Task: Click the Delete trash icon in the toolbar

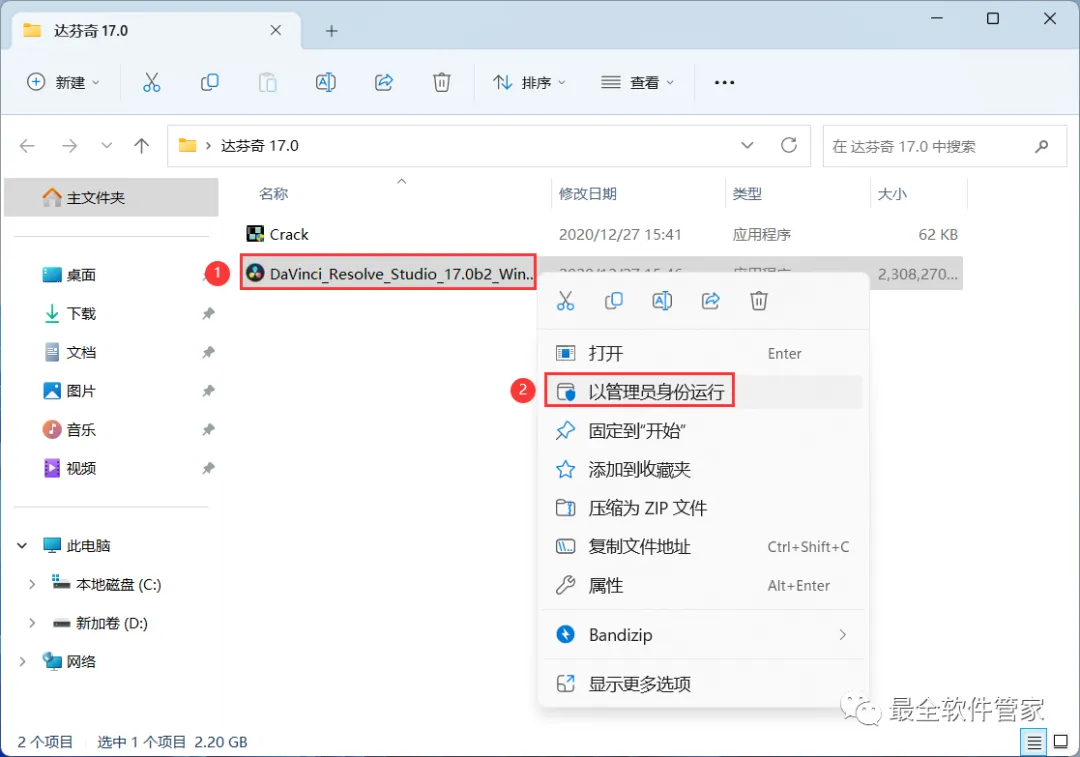Action: click(442, 83)
